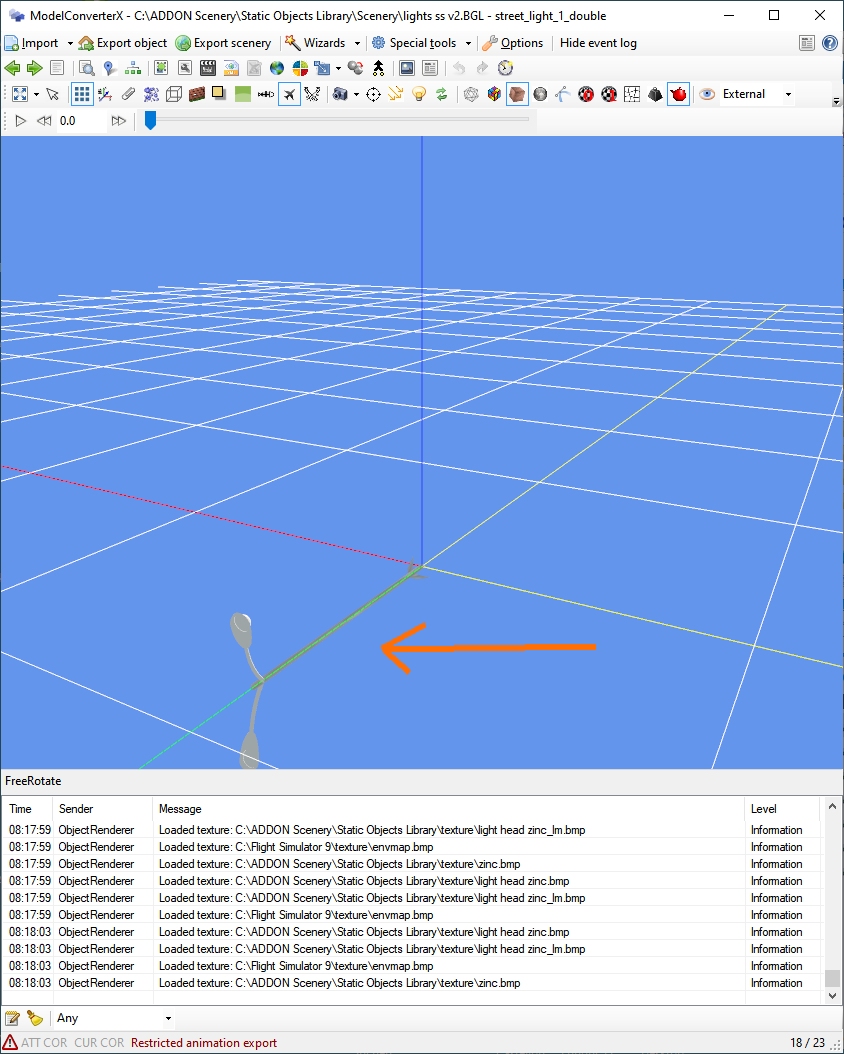The image size is (844, 1054).
Task: Click the camera screenshot icon
Action: tap(340, 94)
